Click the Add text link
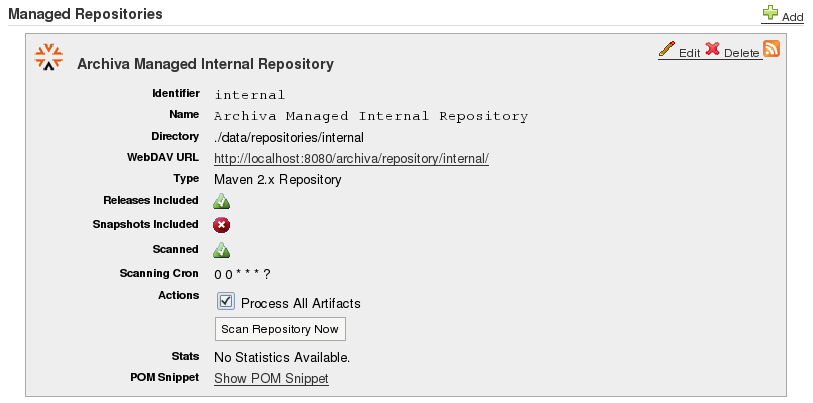 tap(793, 17)
